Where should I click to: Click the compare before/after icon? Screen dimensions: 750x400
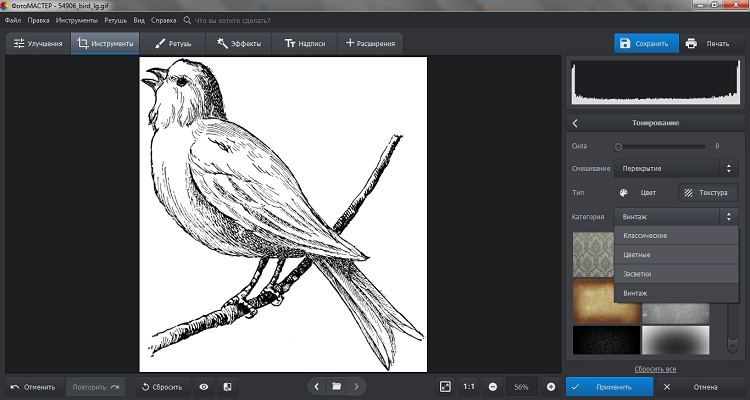click(227, 386)
